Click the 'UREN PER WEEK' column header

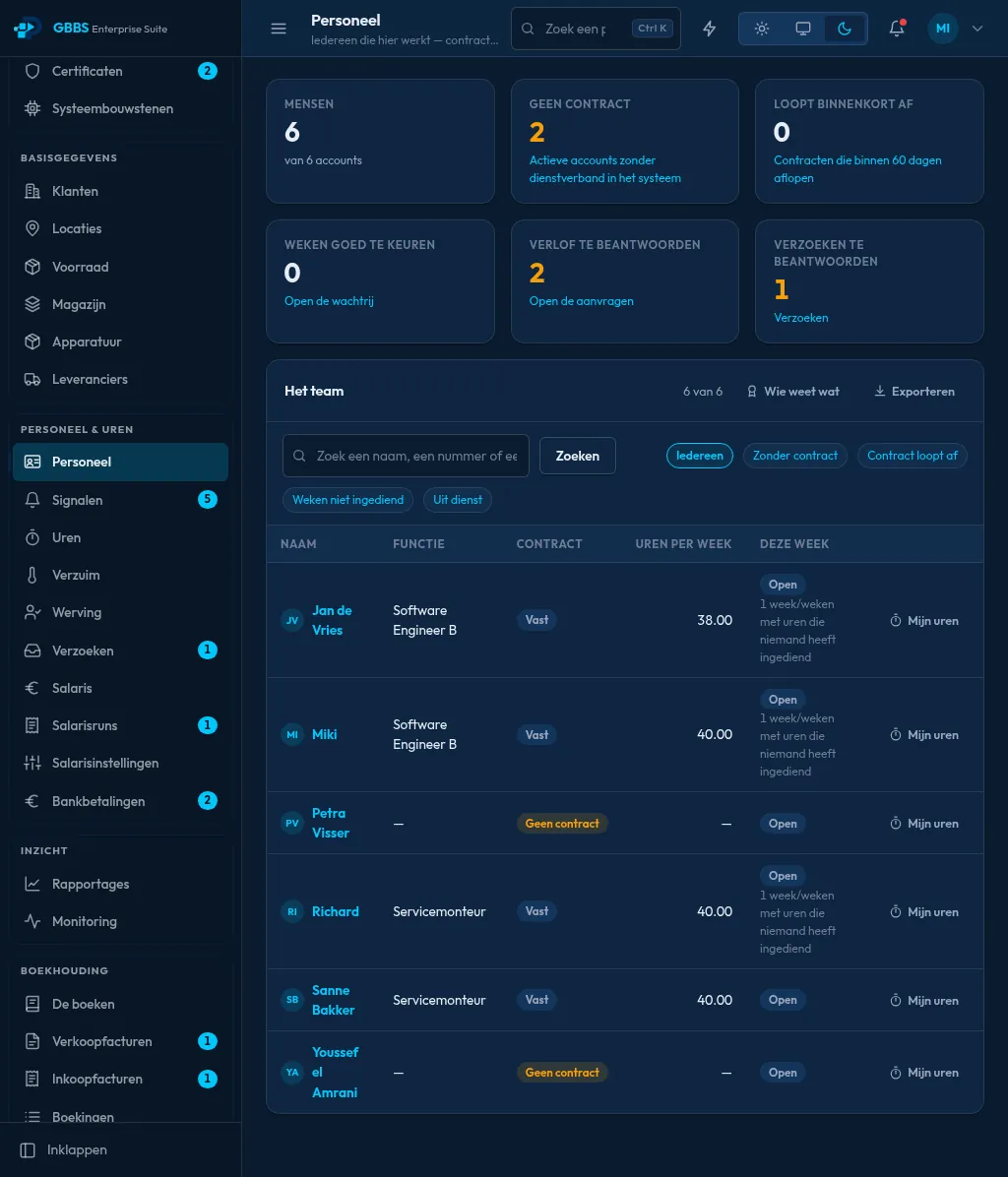pos(683,544)
